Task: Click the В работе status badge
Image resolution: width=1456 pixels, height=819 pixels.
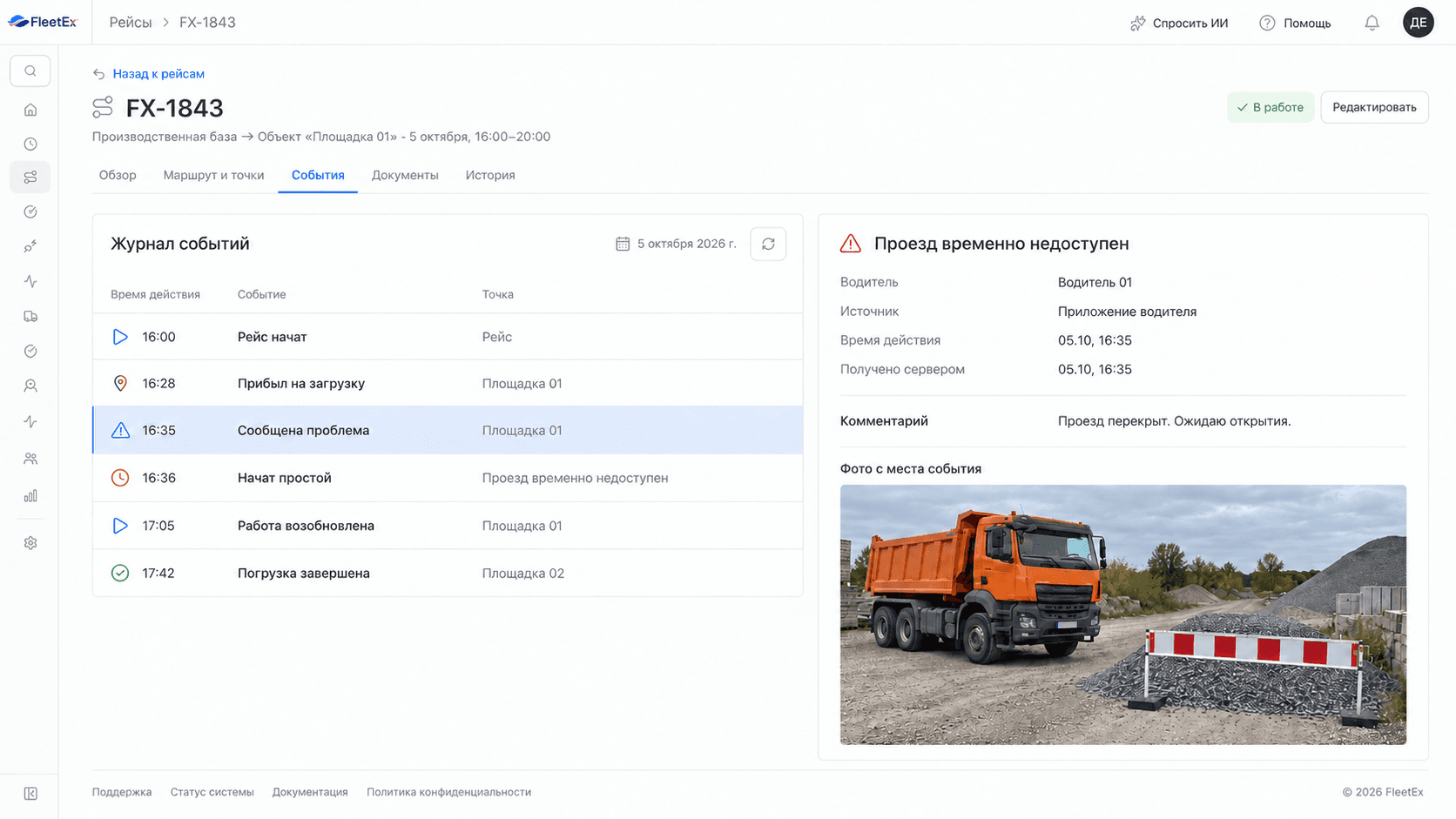Action: point(1271,107)
